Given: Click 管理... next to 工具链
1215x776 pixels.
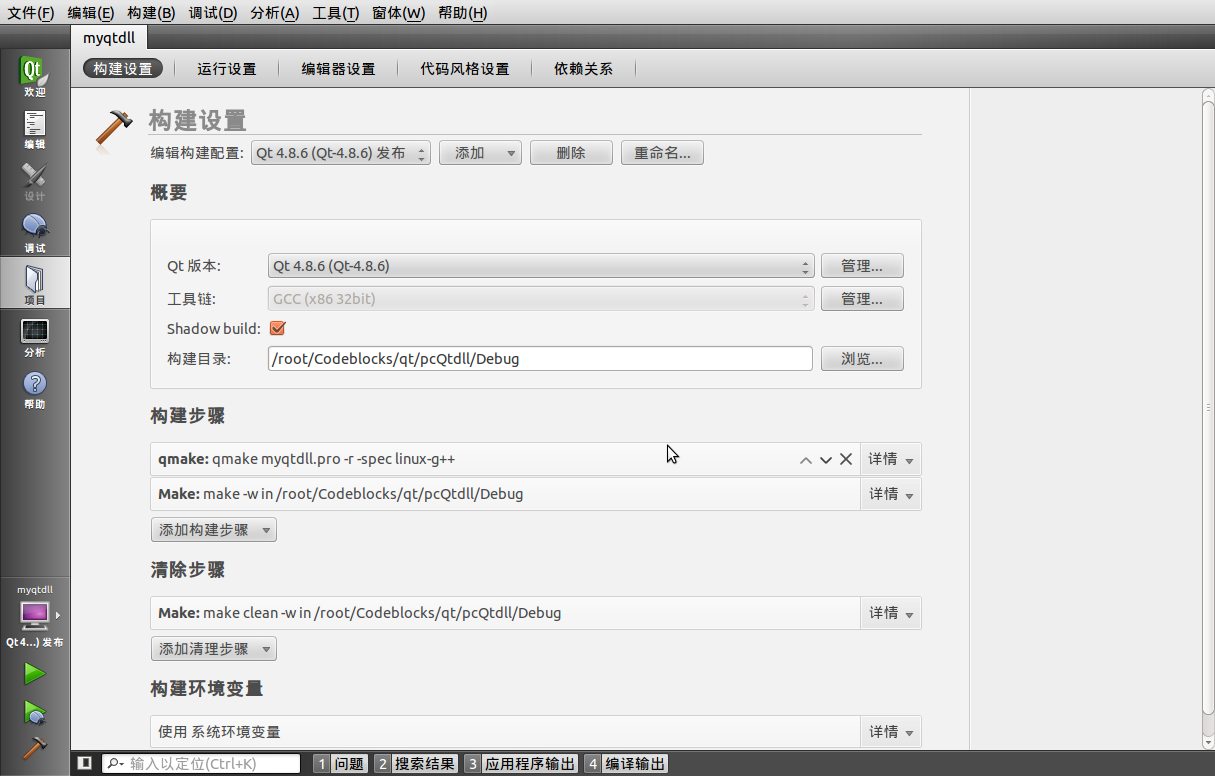Looking at the screenshot, I should (x=862, y=299).
